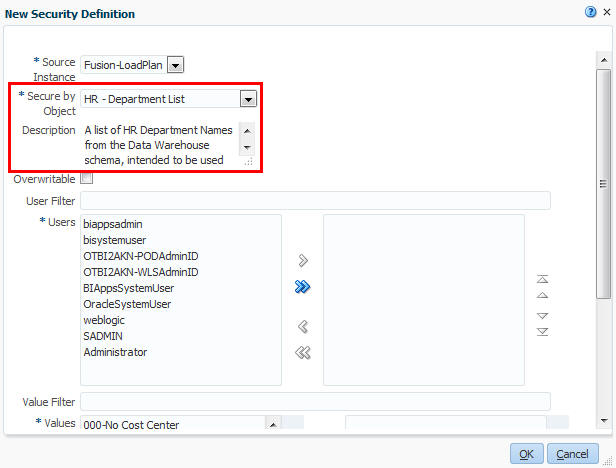
Task: Select SADMIN in Users list
Action: (x=103, y=336)
